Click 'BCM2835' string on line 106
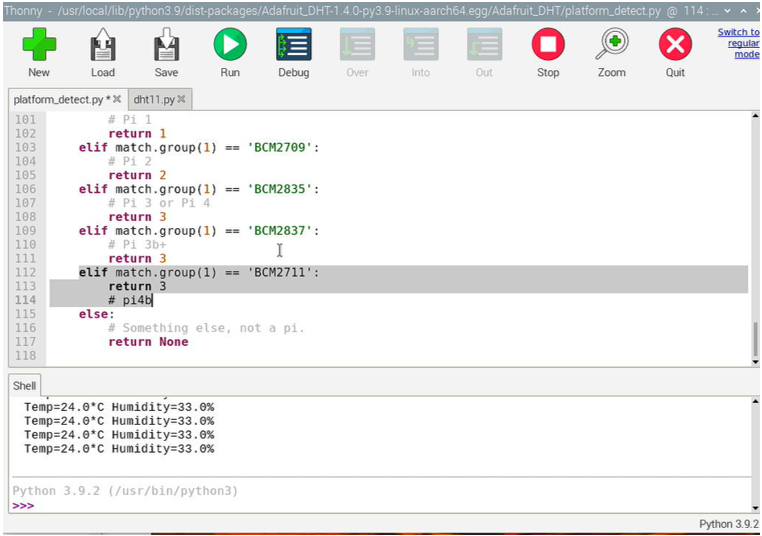 [279, 189]
